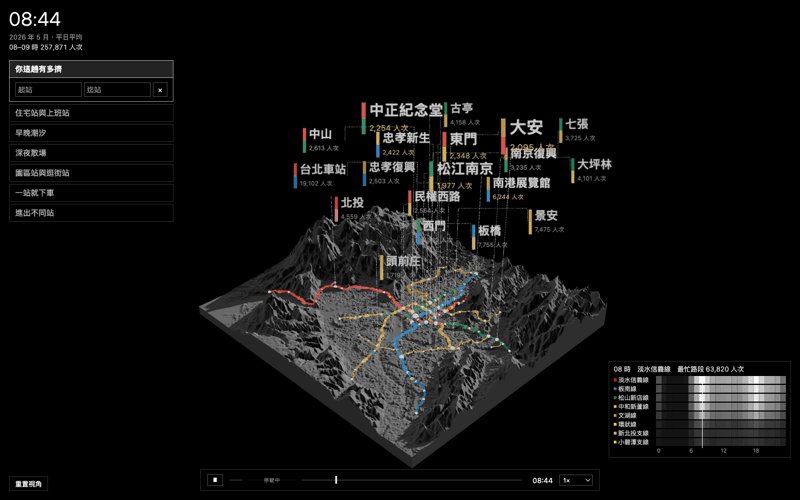The image size is (800, 500).
Task: Click the 板南線 heatmap row
Action: tap(721, 389)
